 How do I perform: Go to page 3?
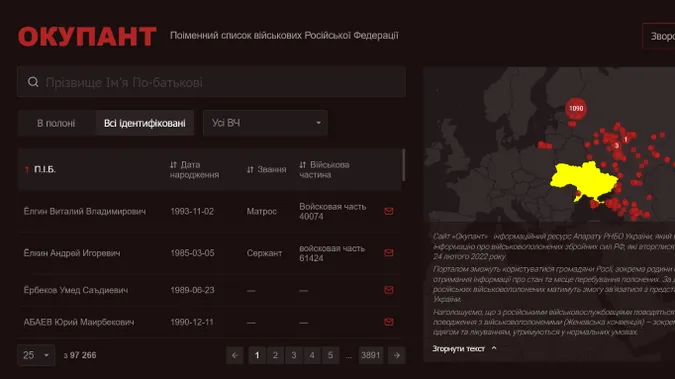pyautogui.click(x=294, y=355)
